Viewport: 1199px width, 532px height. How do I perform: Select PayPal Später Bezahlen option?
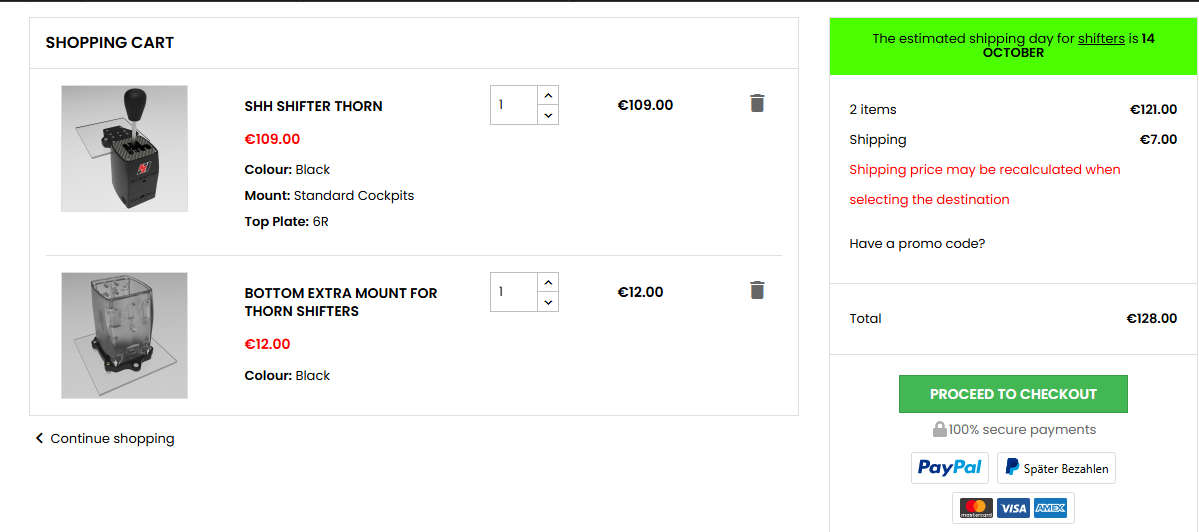click(x=1056, y=468)
